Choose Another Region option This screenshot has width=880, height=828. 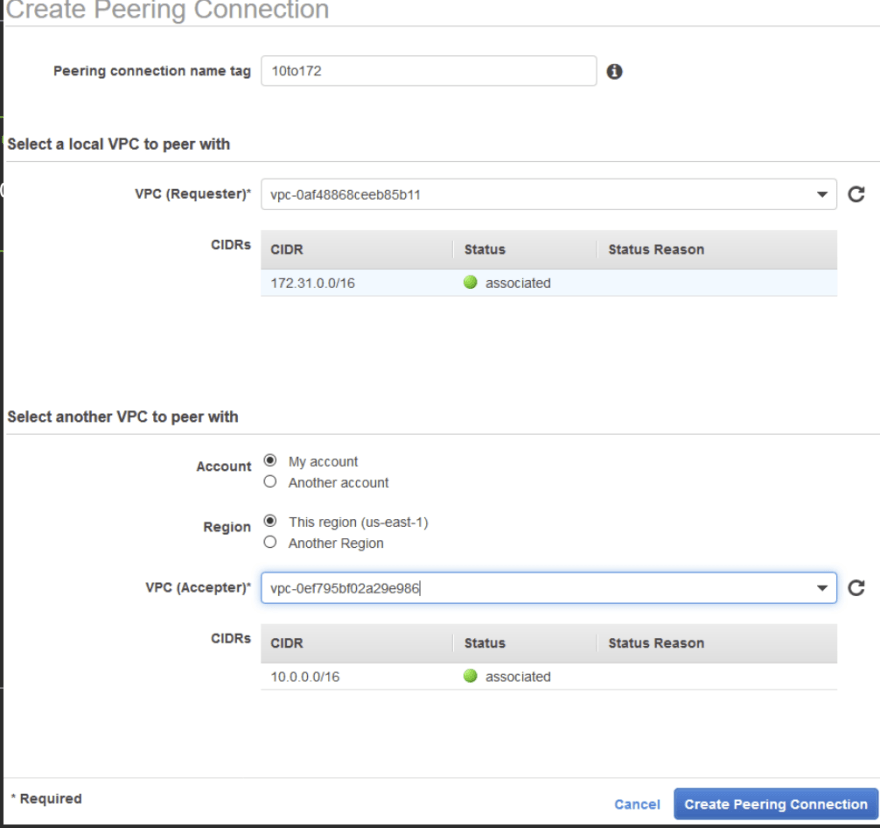click(x=270, y=542)
